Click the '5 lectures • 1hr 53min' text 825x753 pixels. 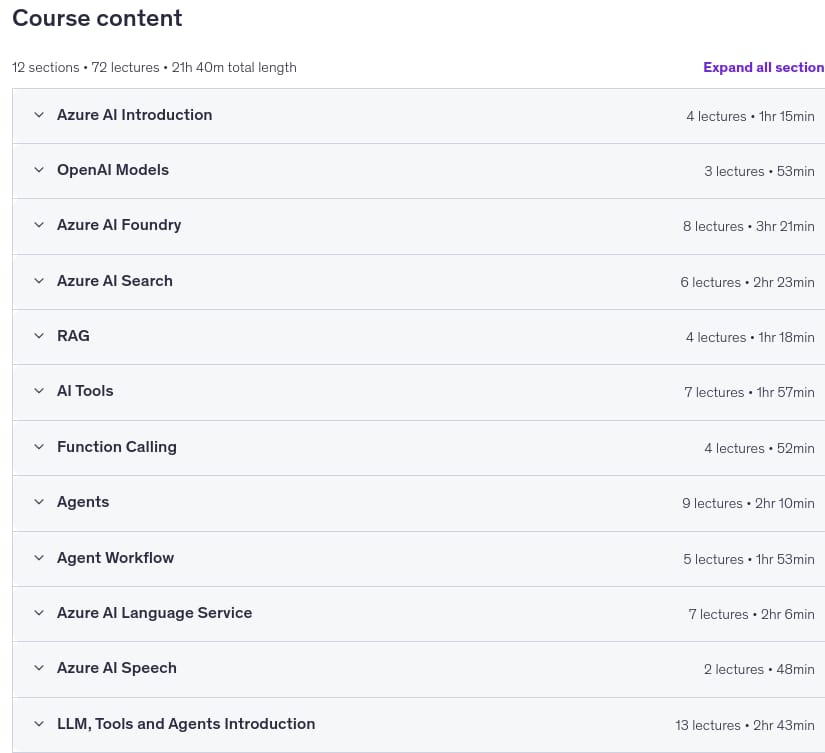[x=749, y=559]
